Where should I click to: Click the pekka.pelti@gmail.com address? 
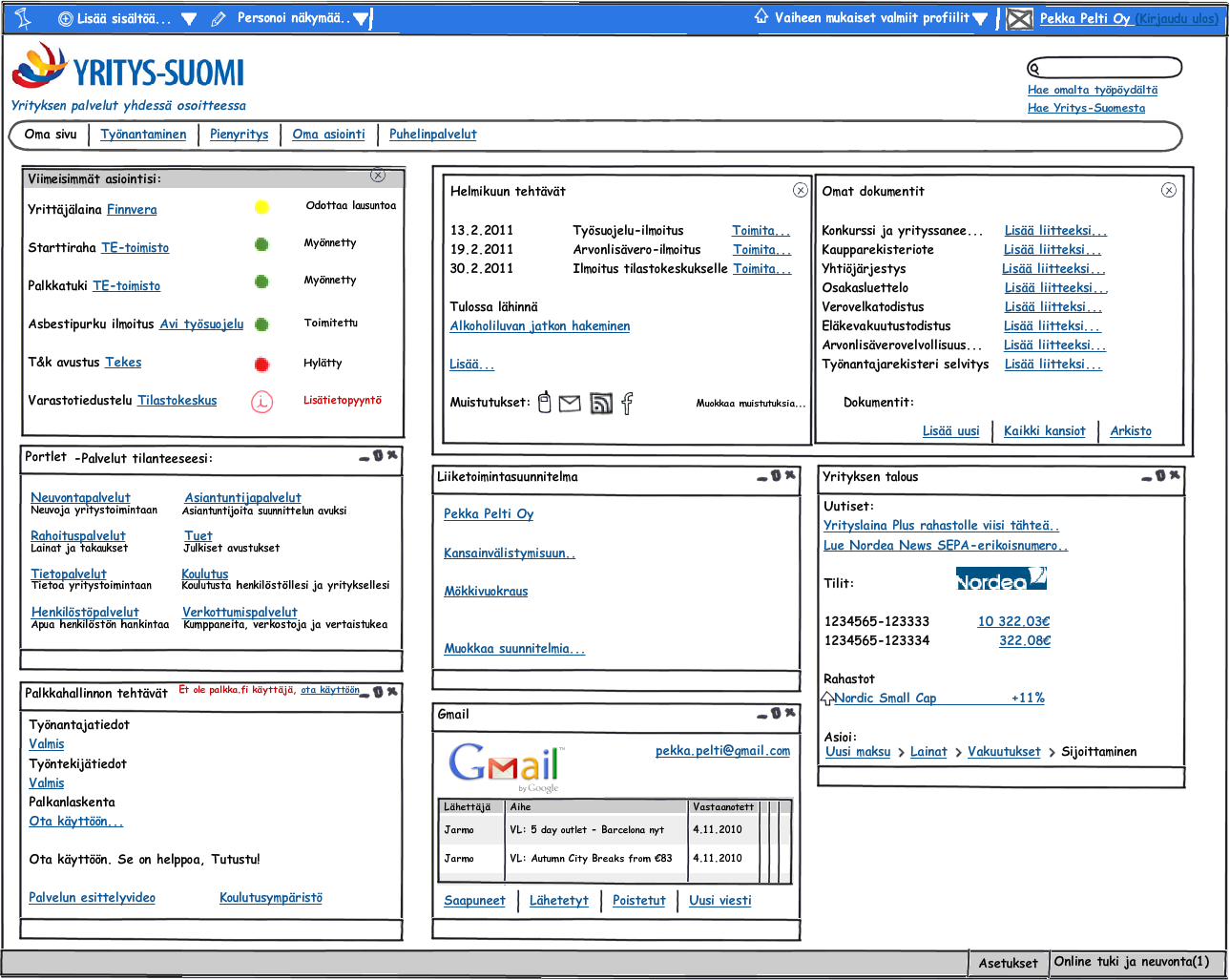coord(723,752)
